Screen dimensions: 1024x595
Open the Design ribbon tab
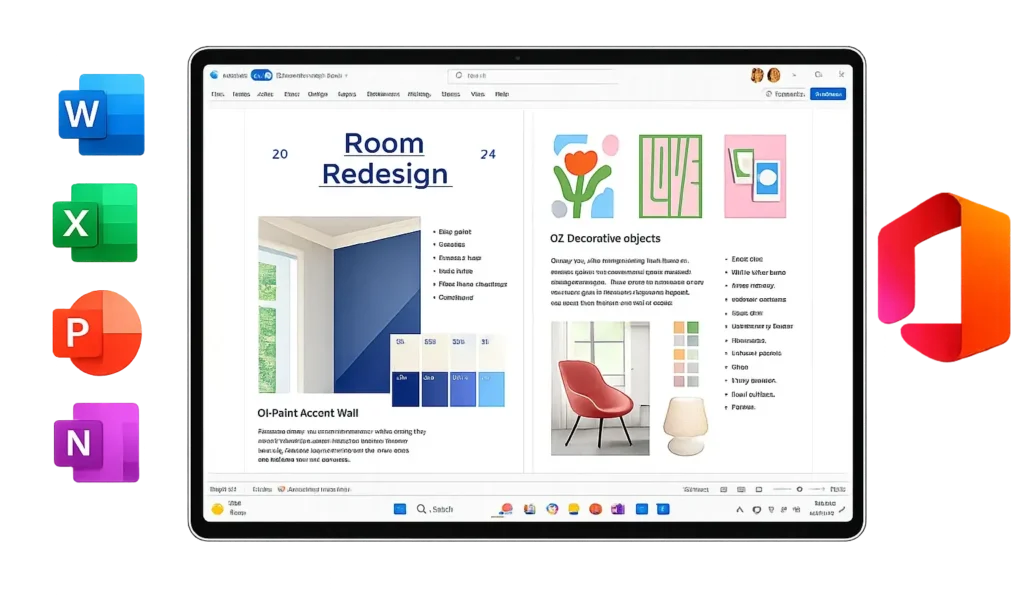pos(318,94)
